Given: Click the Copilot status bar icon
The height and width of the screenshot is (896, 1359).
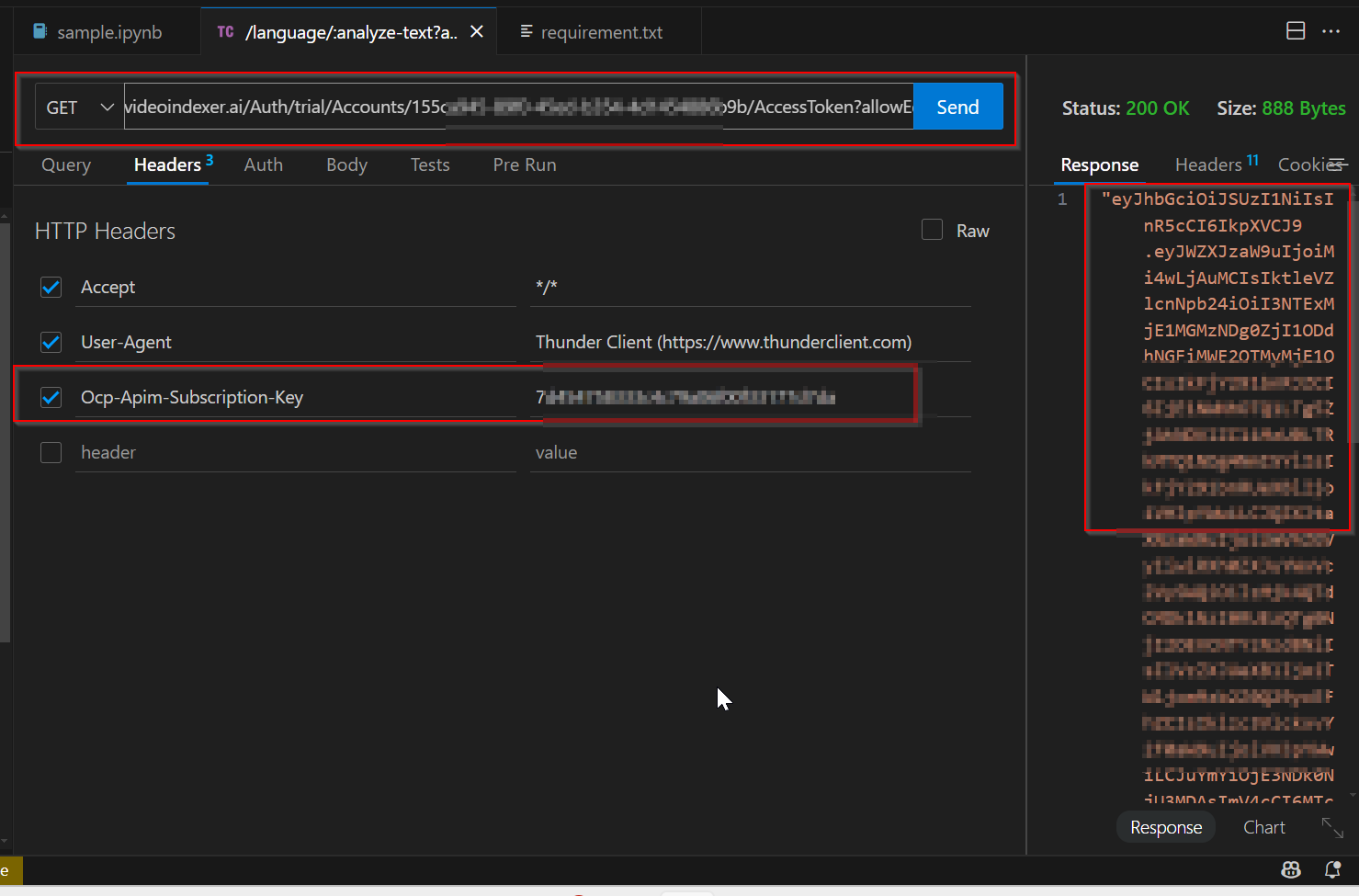Looking at the screenshot, I should pos(1291,869).
